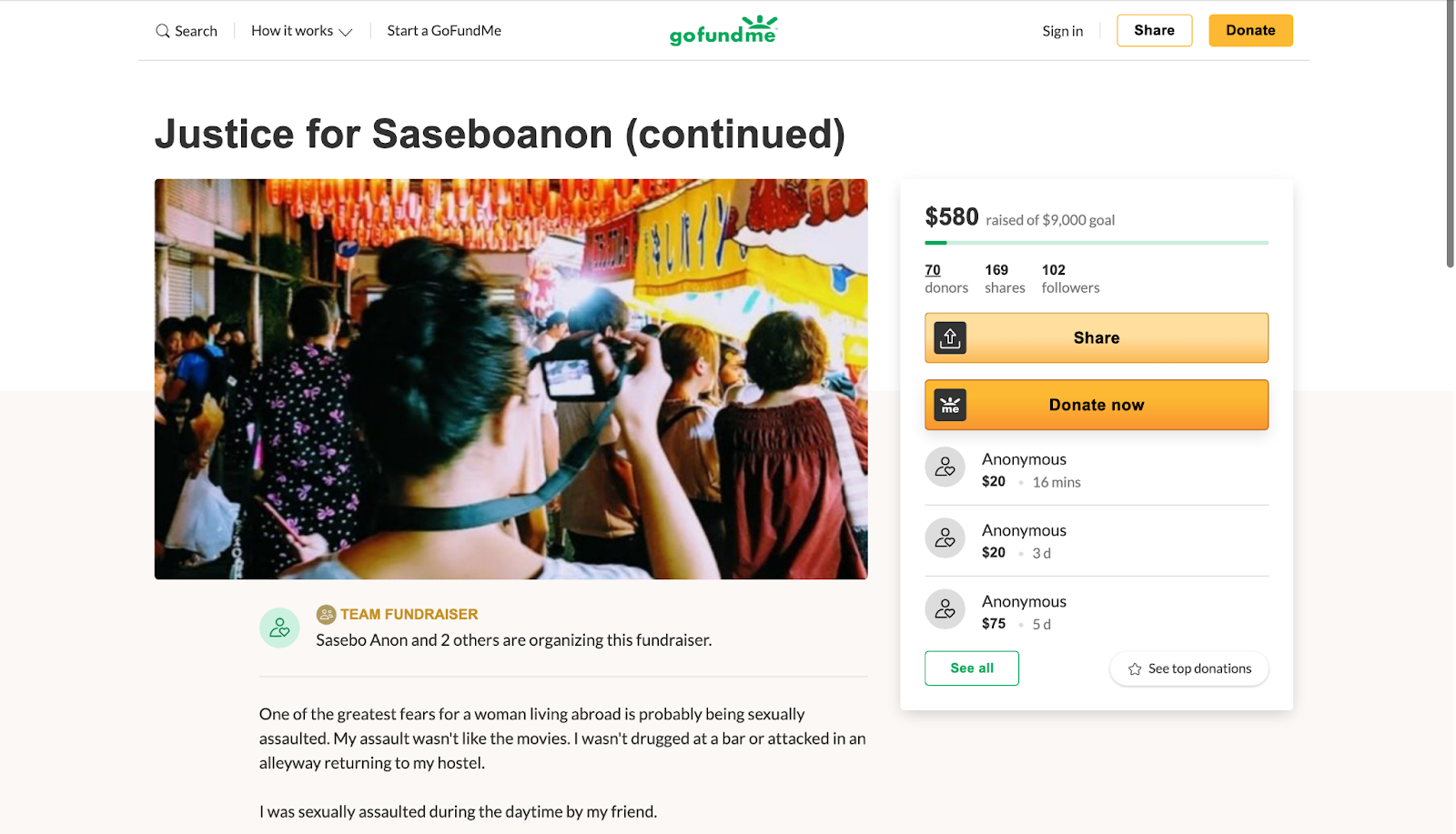Click the team fundraiser badge icon
This screenshot has width=1456, height=834.
[x=326, y=615]
